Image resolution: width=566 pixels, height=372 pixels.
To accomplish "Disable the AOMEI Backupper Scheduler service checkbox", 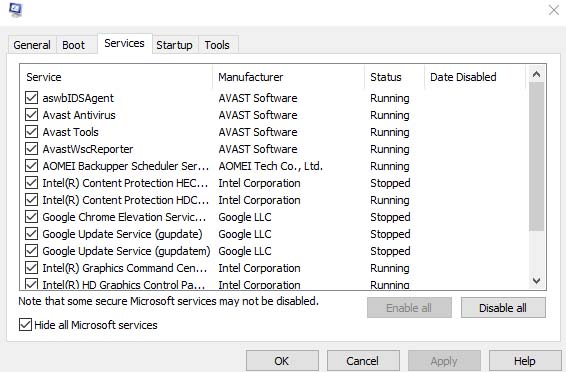I will (x=31, y=165).
